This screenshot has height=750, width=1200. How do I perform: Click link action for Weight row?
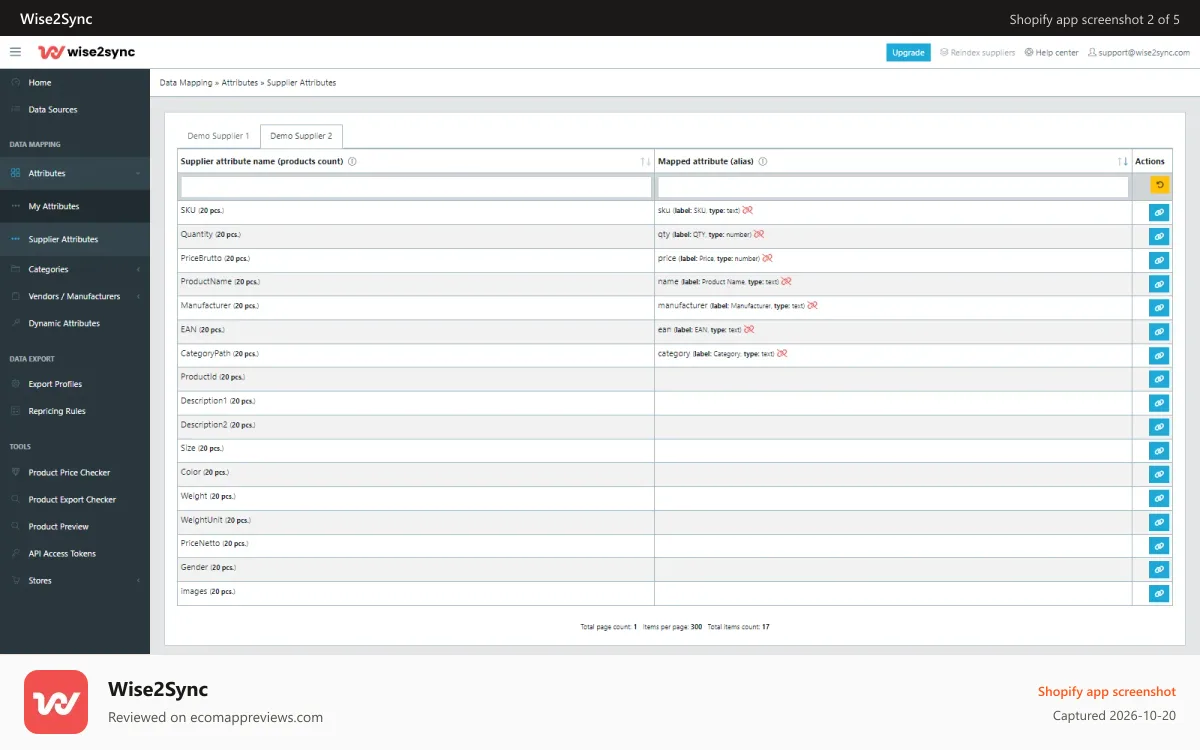point(1159,498)
